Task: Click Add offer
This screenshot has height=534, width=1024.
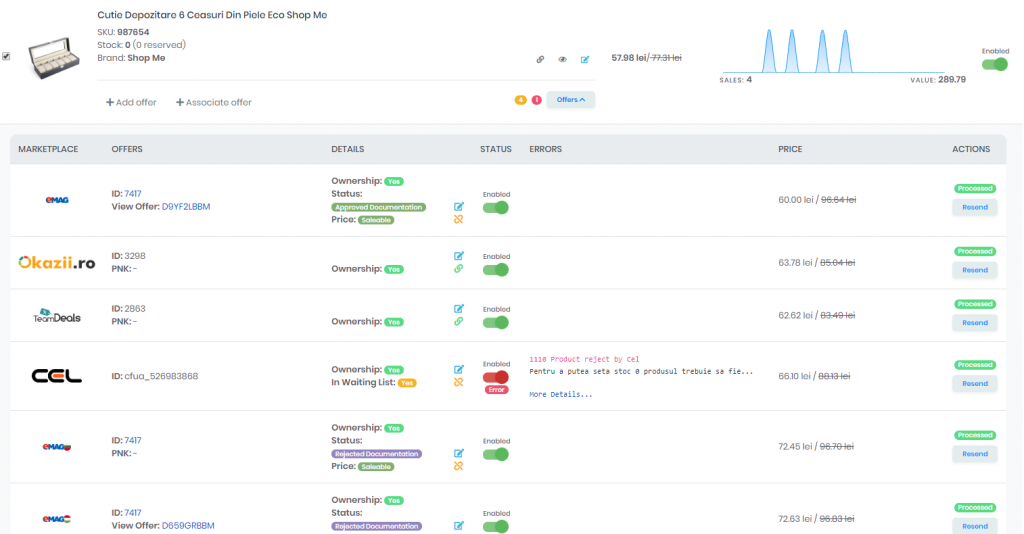Action: pyautogui.click(x=131, y=102)
